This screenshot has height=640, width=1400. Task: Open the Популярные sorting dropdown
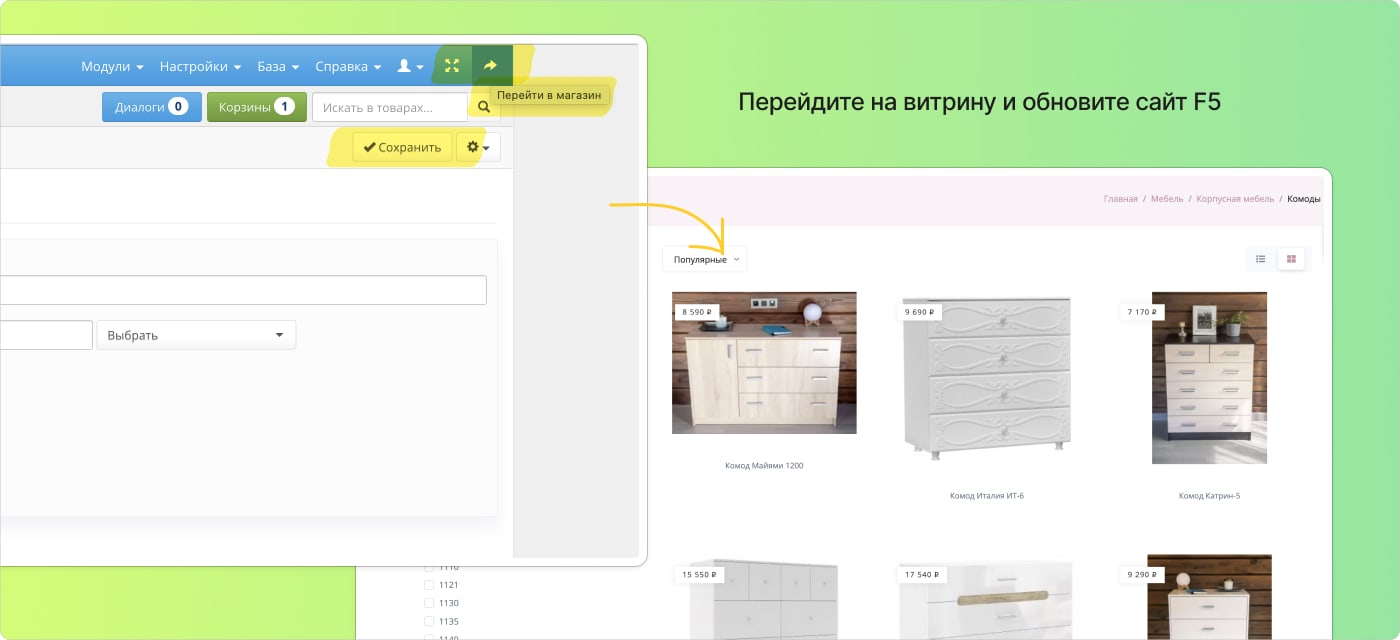pyautogui.click(x=705, y=259)
